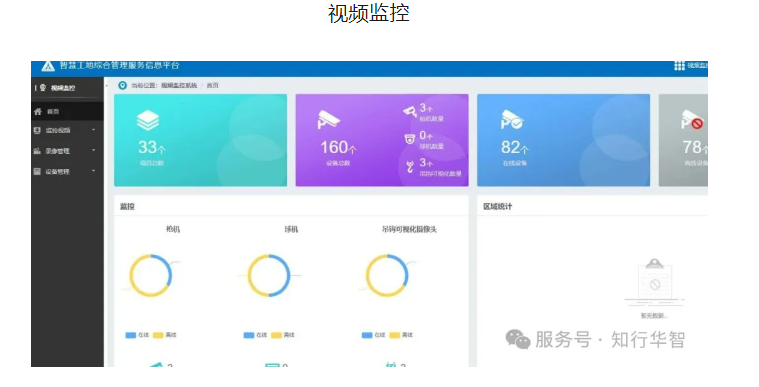Click the 枪机 donut chart
The width and height of the screenshot is (759, 387).
click(x=151, y=276)
